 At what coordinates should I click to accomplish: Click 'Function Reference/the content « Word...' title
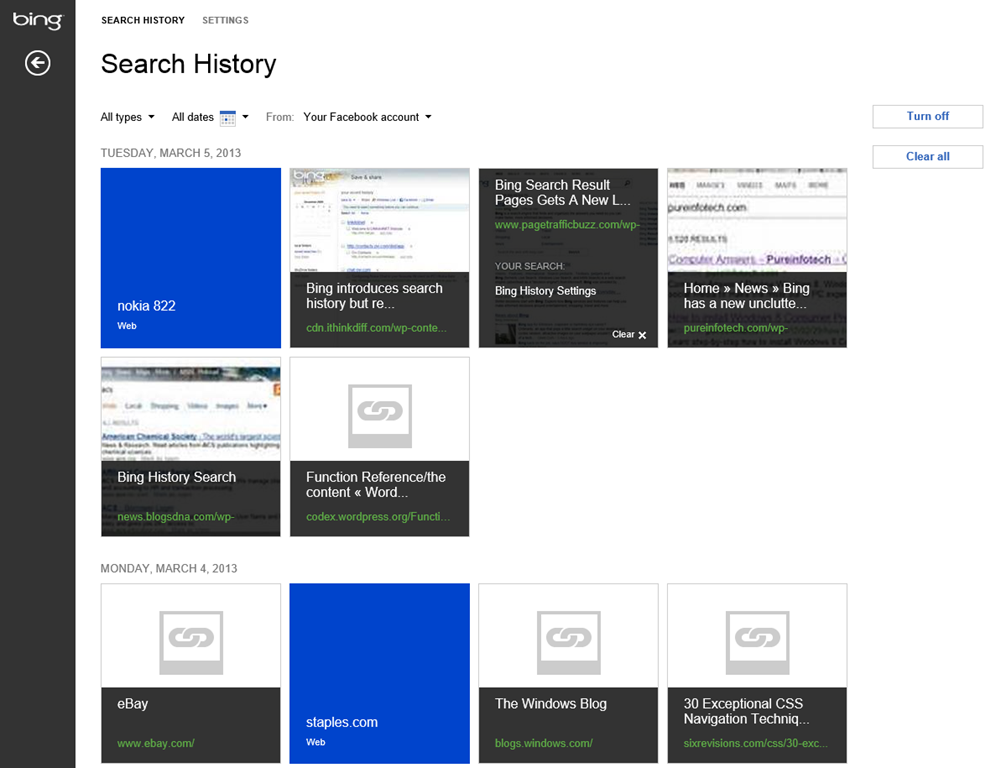375,485
